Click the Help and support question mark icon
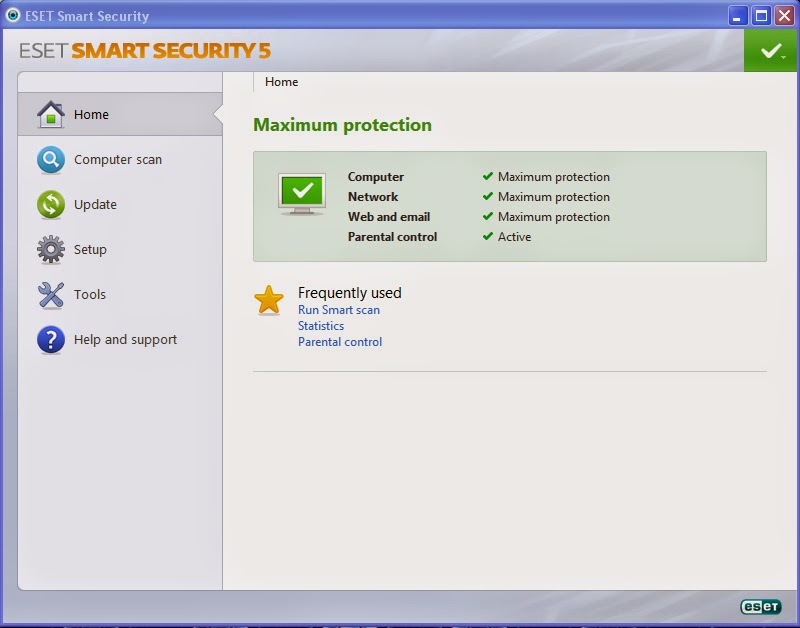This screenshot has width=800, height=628. tap(51, 339)
